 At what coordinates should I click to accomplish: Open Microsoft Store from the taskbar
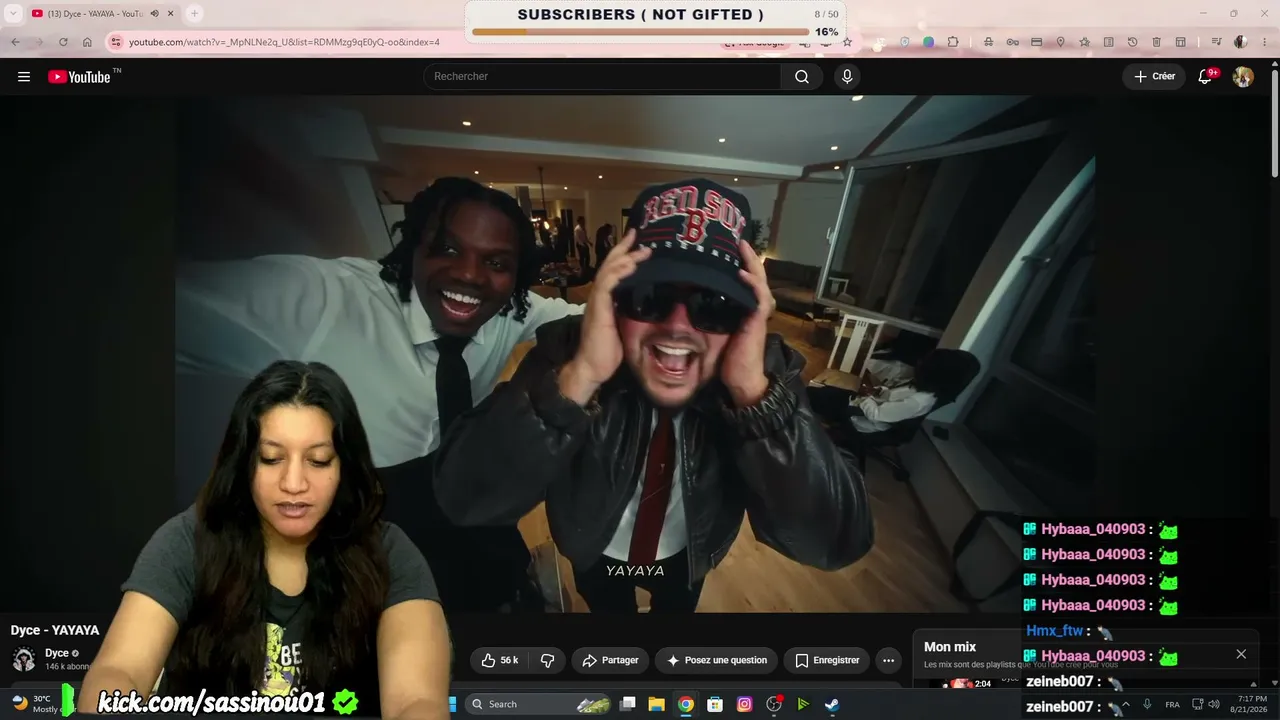[715, 704]
